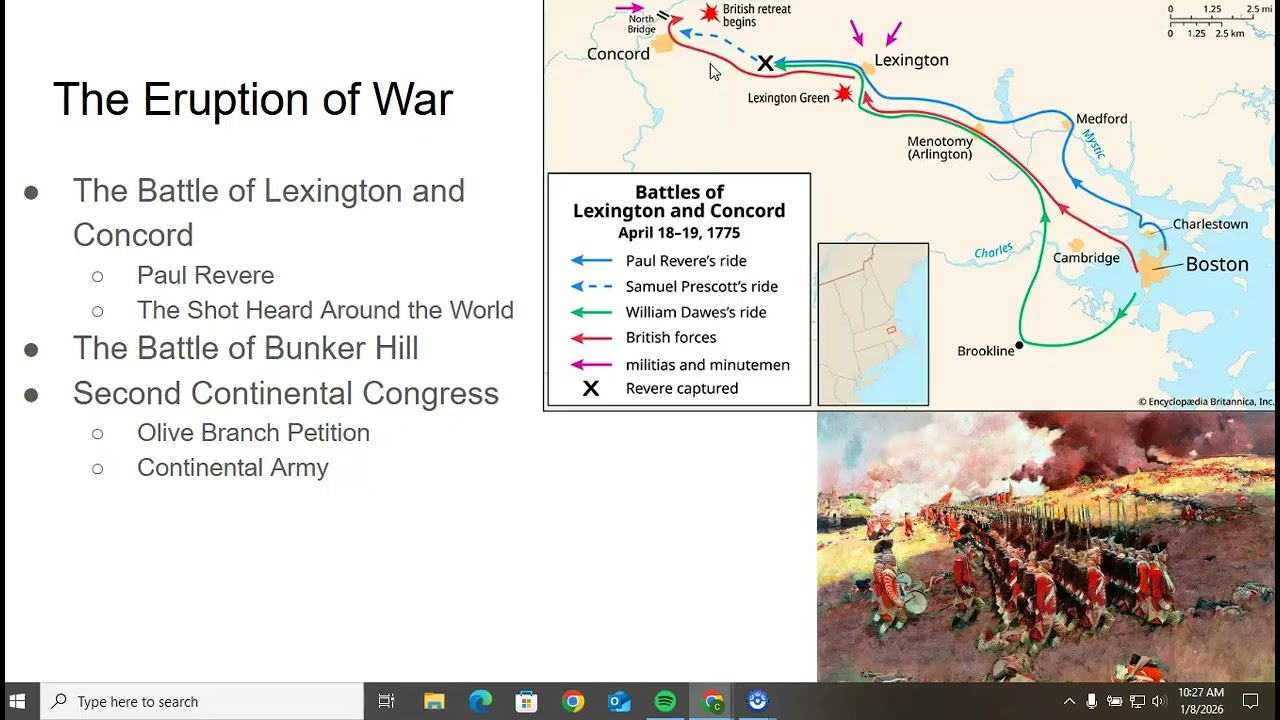Click 'The Battle of Bunker Hill' bullet
This screenshot has width=1280, height=720.
pos(246,348)
